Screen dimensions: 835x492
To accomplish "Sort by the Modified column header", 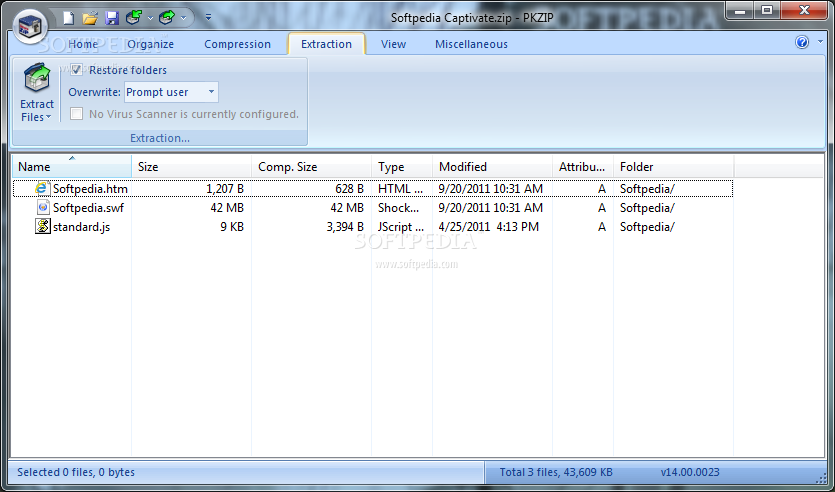I will click(493, 167).
